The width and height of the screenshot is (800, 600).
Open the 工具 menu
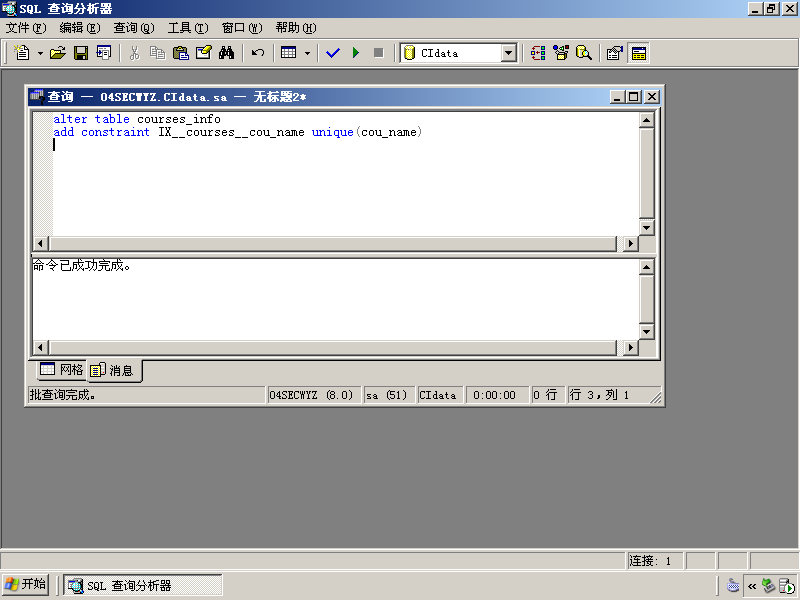[x=188, y=28]
